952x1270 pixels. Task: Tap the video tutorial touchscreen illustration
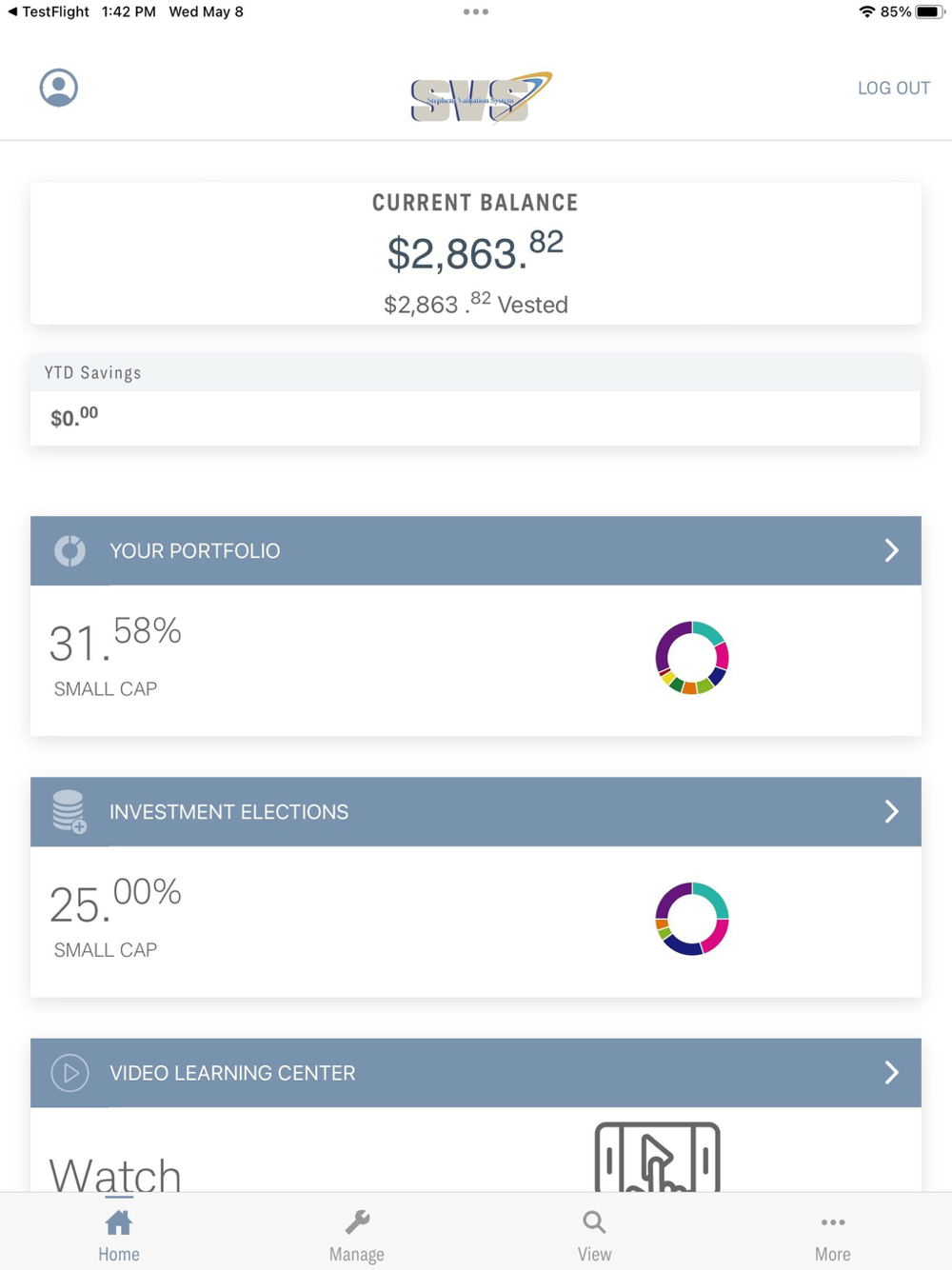click(657, 1157)
